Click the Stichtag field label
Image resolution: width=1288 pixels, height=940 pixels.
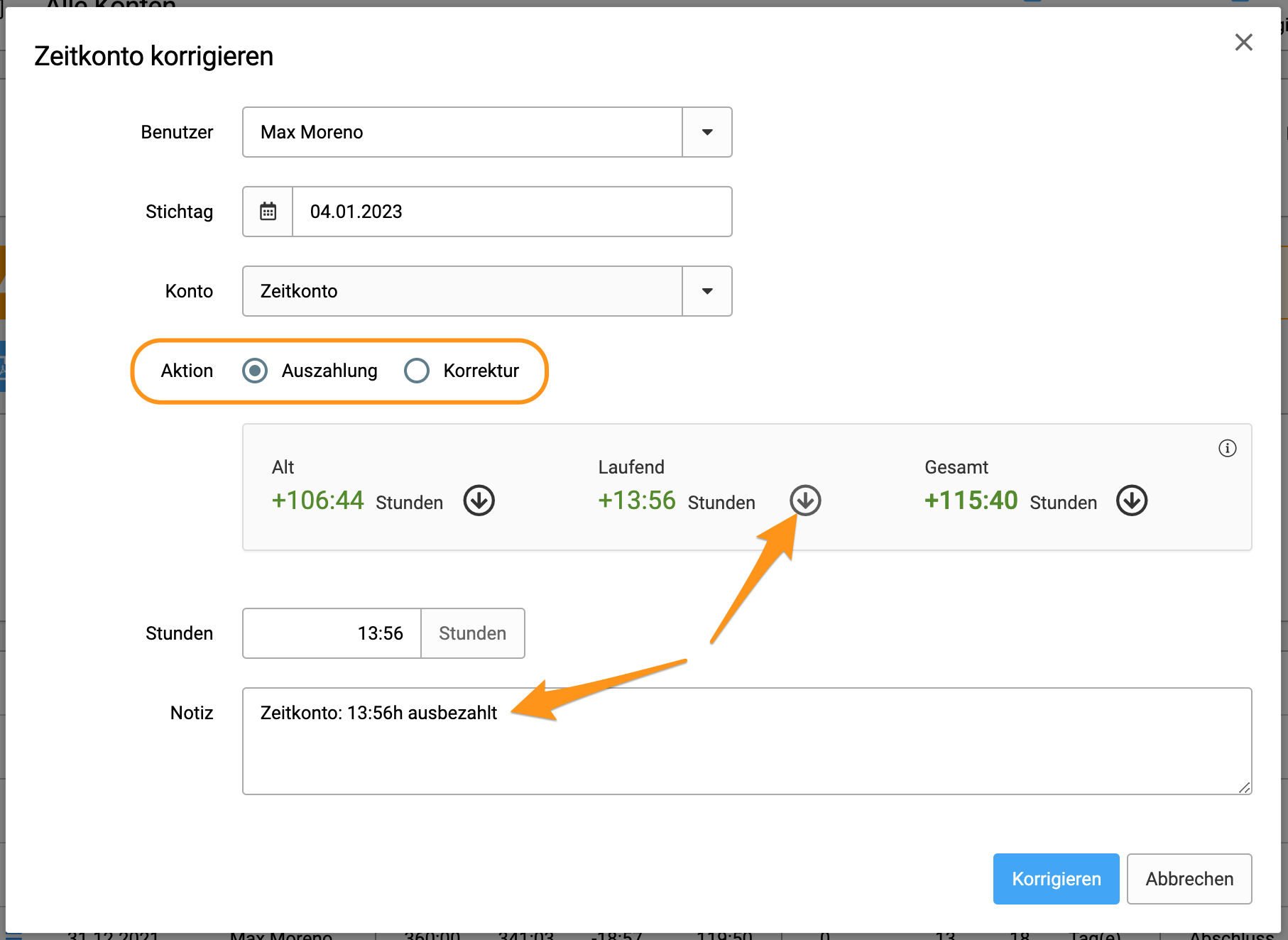pos(179,212)
